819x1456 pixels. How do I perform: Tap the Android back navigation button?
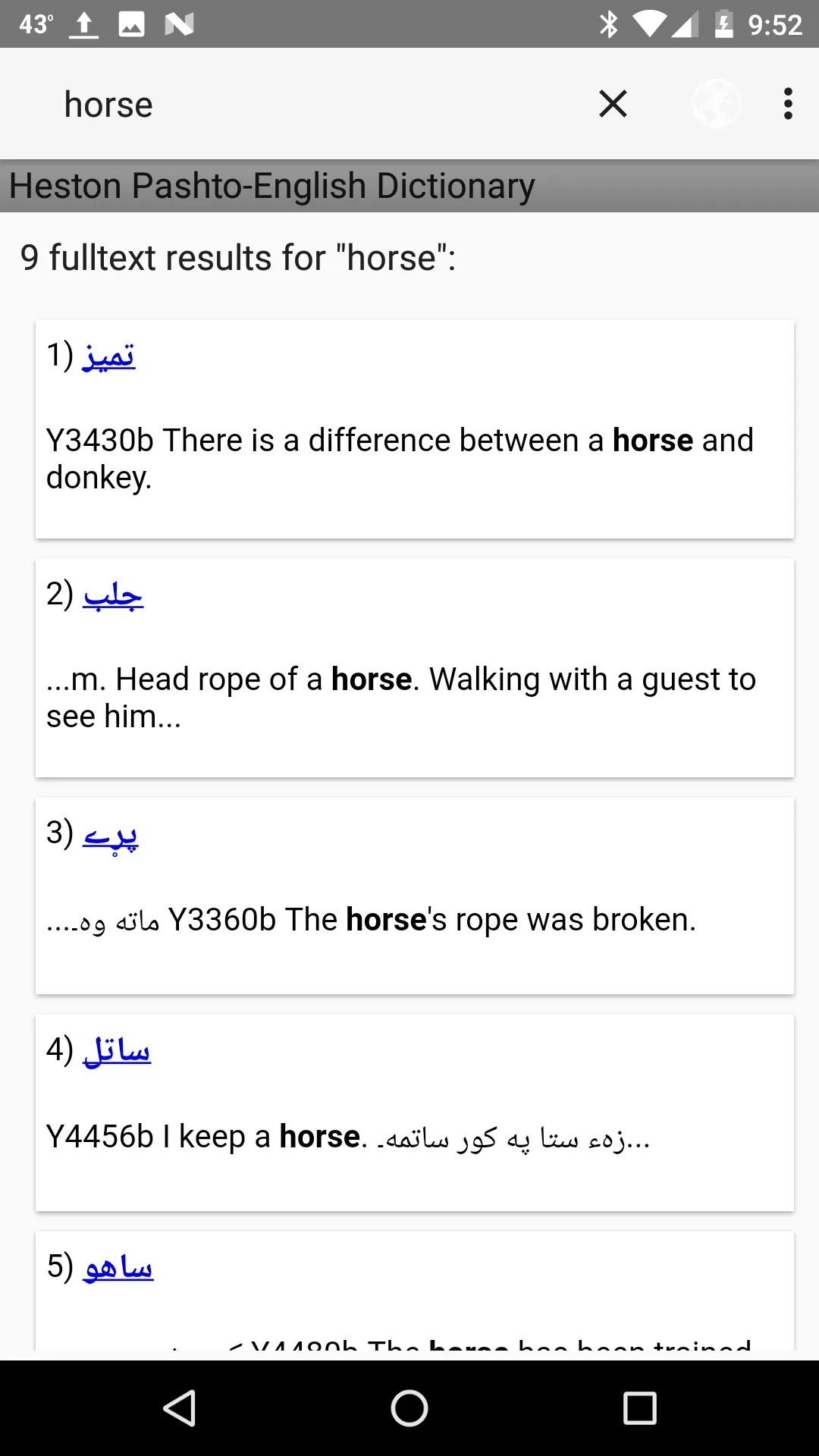tap(180, 1408)
